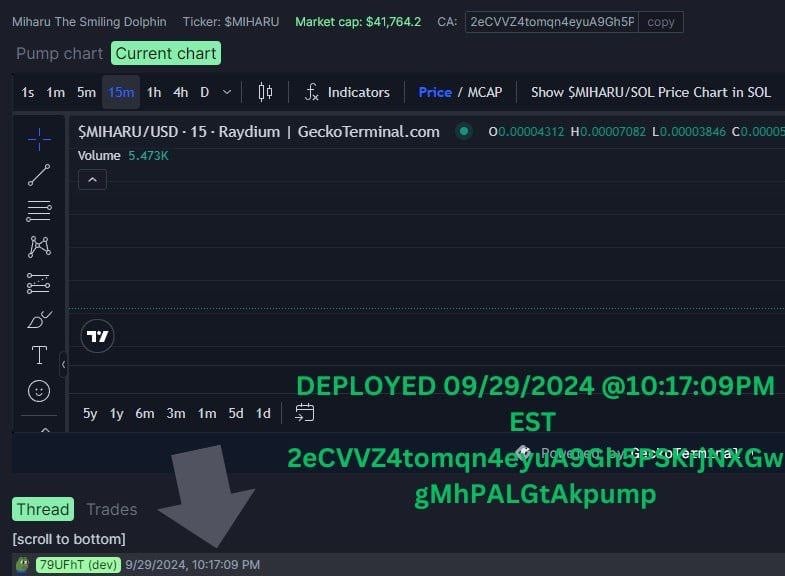Set timeframe to 1h
The image size is (785, 576).
click(x=154, y=93)
